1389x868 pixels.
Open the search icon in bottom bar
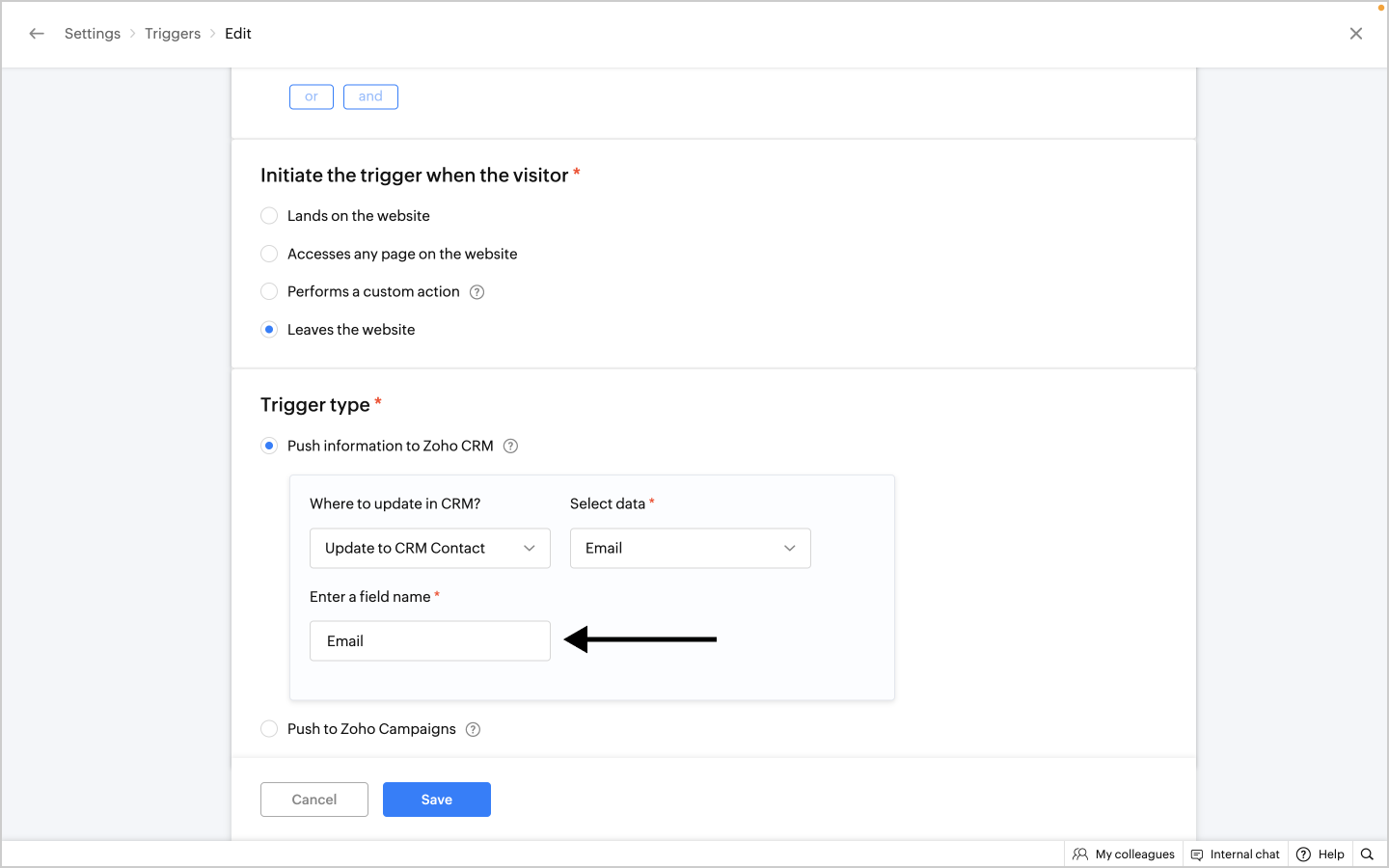pyautogui.click(x=1367, y=854)
